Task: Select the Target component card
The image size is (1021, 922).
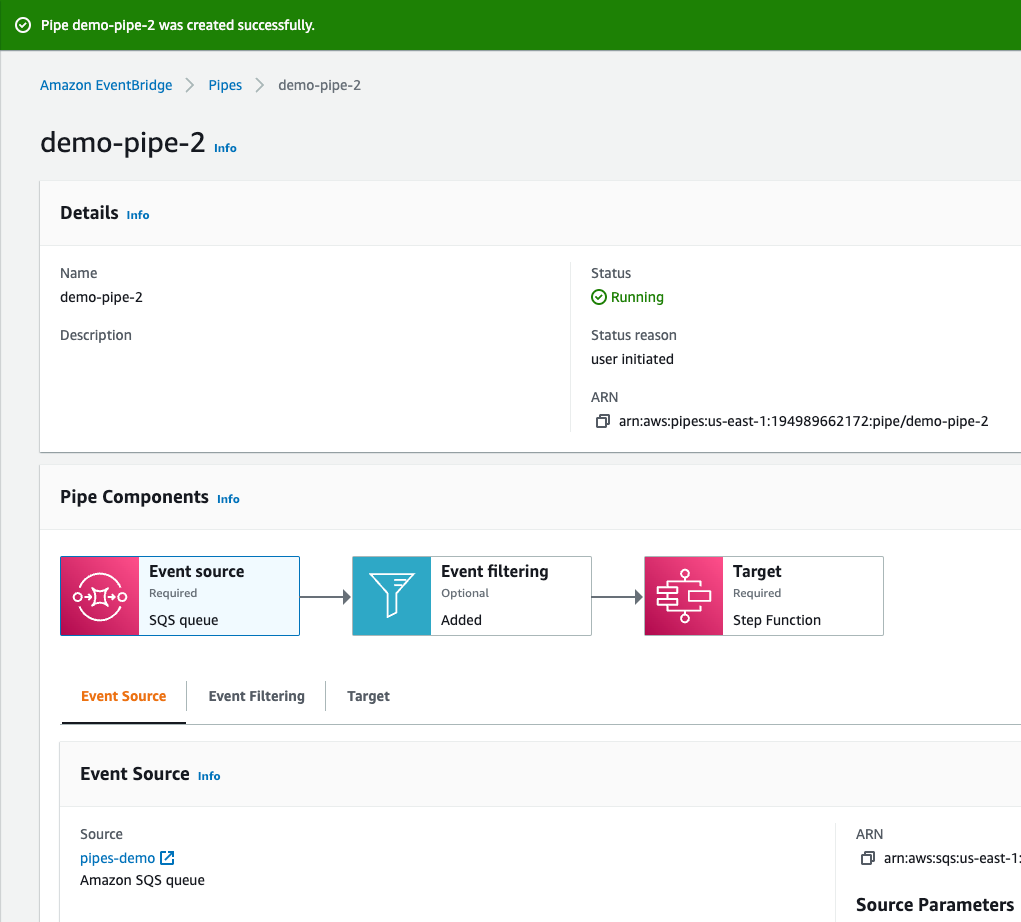Action: [x=764, y=596]
